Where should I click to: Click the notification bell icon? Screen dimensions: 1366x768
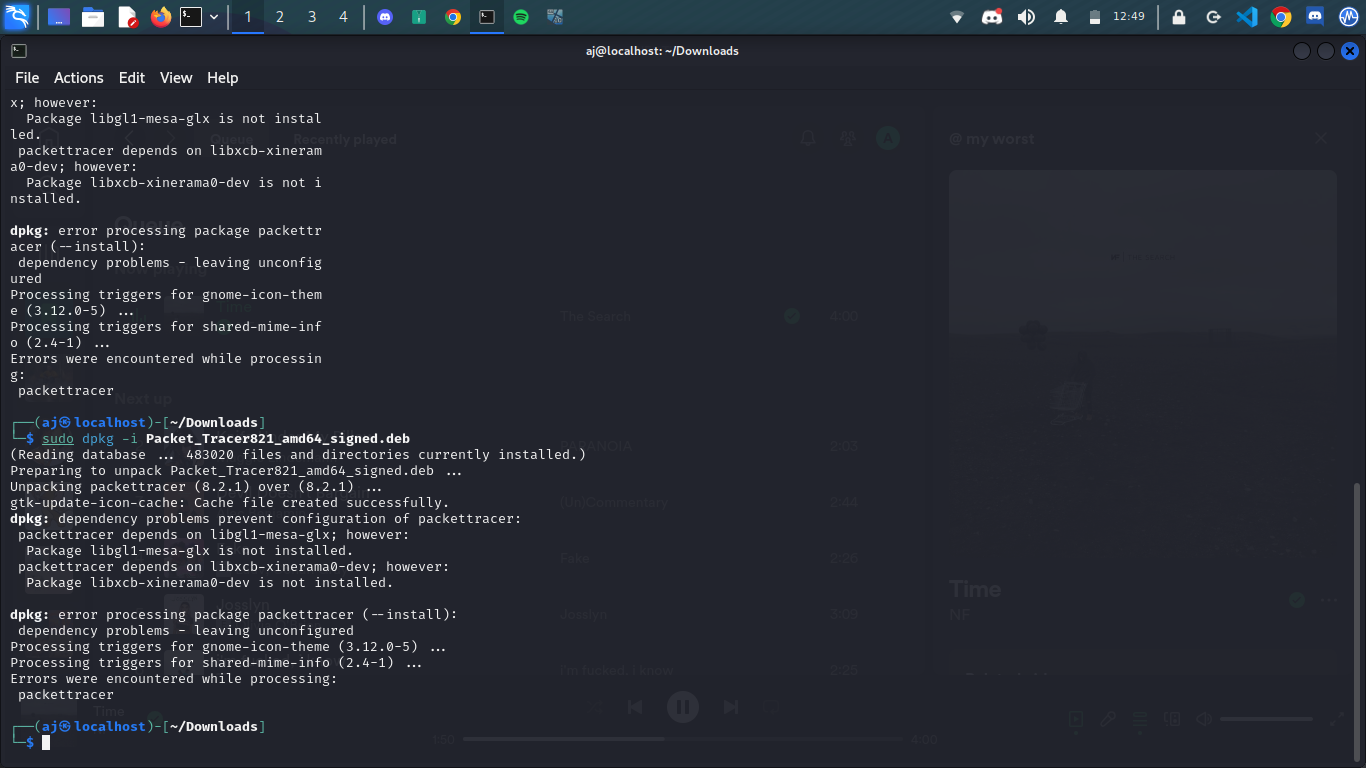pyautogui.click(x=1061, y=17)
